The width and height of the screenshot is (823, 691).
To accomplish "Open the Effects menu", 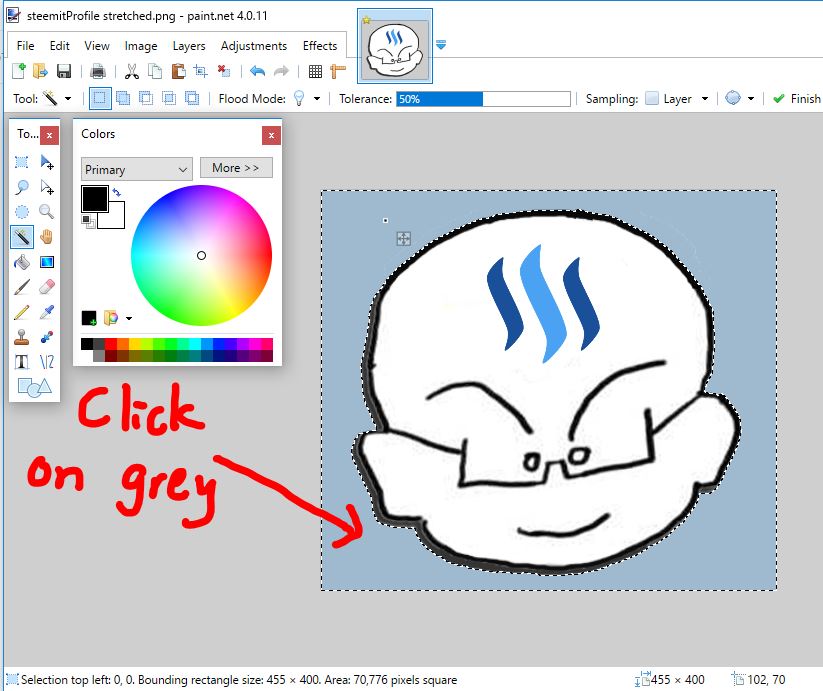I will coord(320,46).
